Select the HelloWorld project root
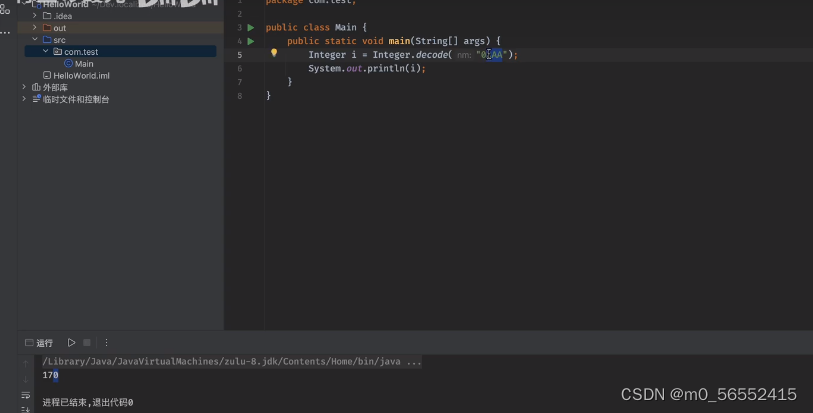813x413 pixels. tap(65, 4)
